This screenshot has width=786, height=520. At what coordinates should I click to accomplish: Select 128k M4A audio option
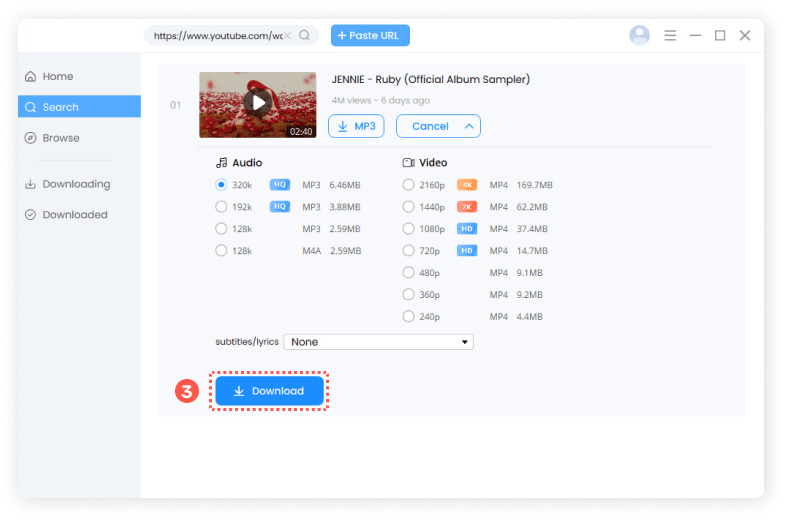pyautogui.click(x=221, y=251)
